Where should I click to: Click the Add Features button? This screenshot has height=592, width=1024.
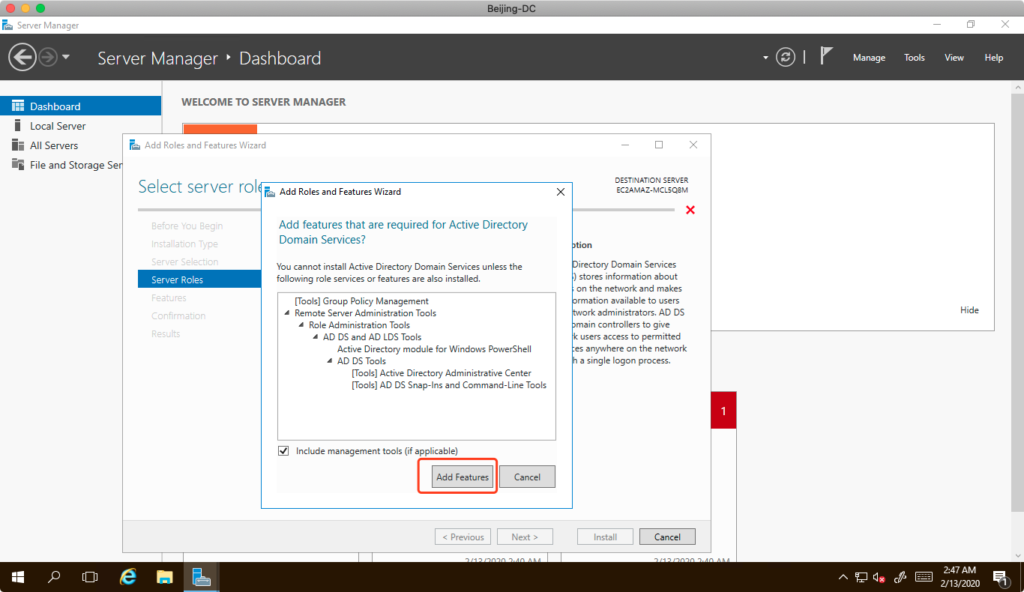462,477
